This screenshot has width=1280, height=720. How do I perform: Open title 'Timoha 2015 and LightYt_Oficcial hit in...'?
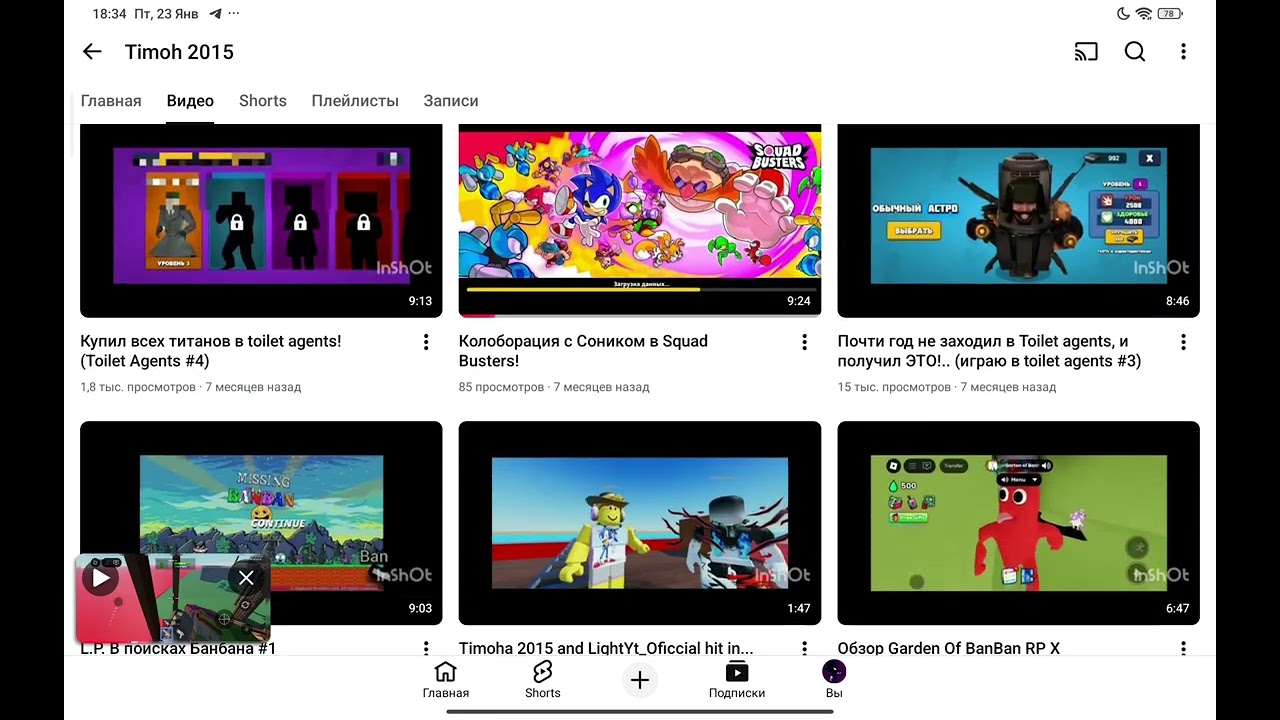point(606,648)
